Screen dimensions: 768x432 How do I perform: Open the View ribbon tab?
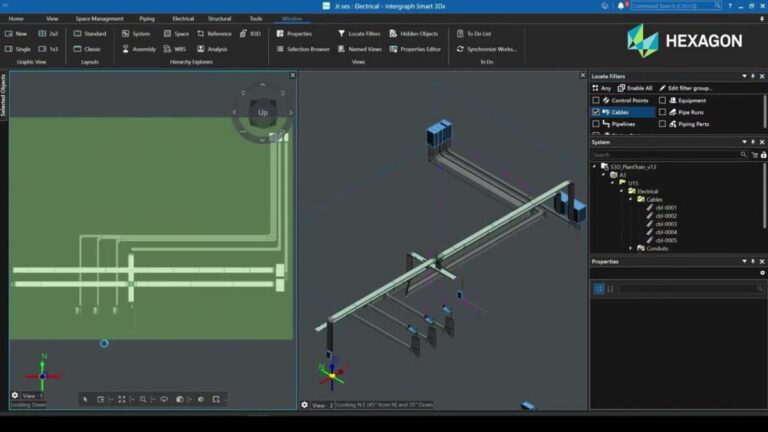(52, 19)
